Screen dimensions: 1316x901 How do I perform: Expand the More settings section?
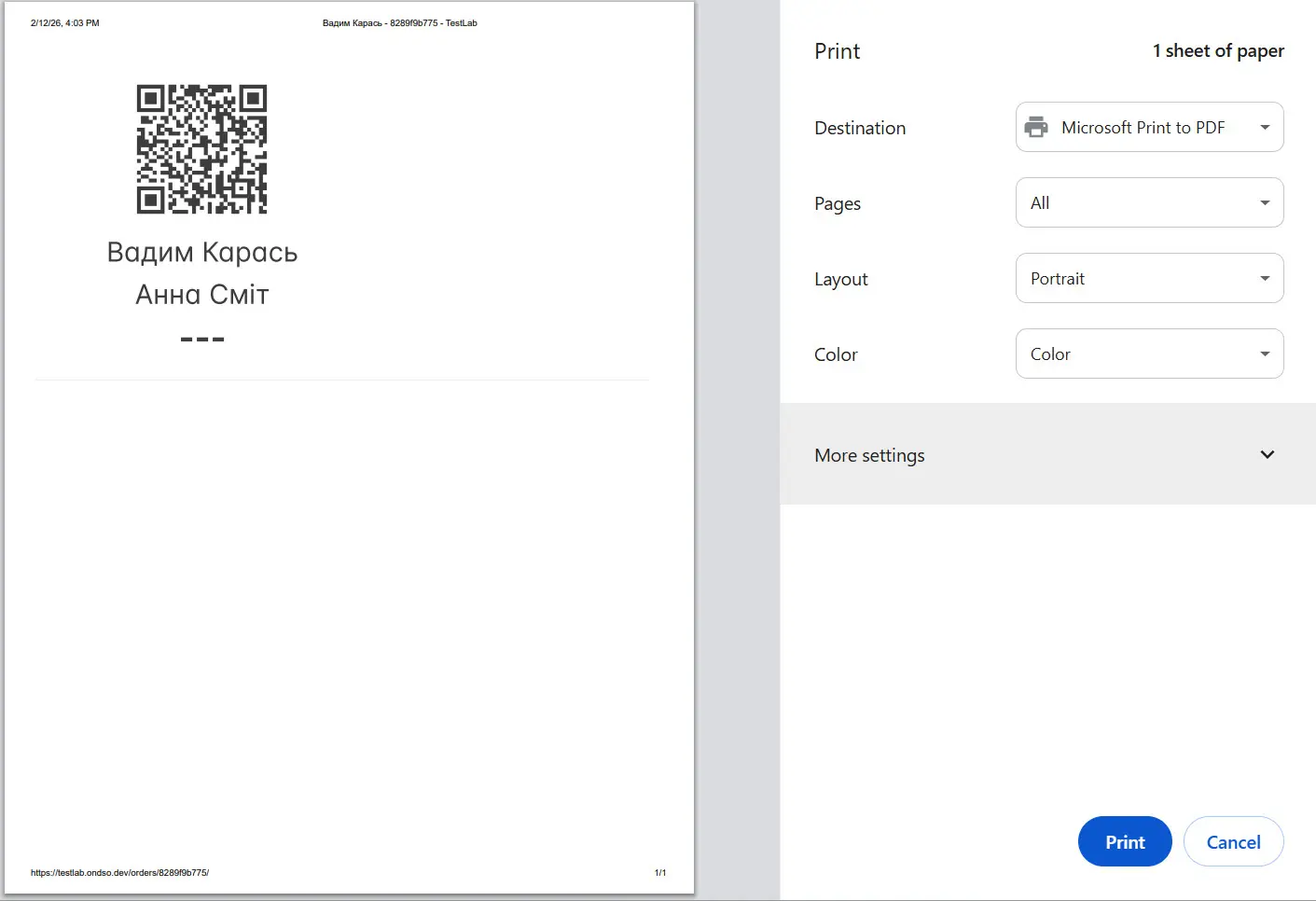pyautogui.click(x=870, y=455)
